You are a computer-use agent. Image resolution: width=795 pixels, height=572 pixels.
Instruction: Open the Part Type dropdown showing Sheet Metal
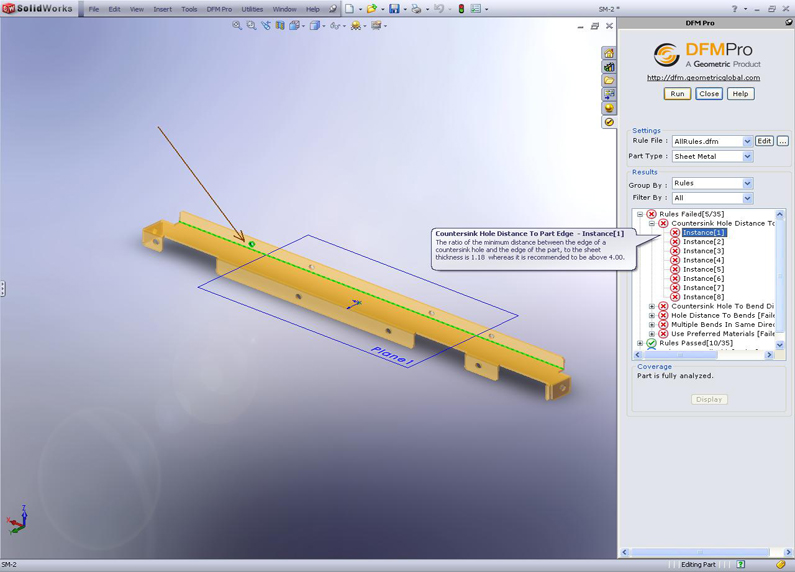pos(712,157)
